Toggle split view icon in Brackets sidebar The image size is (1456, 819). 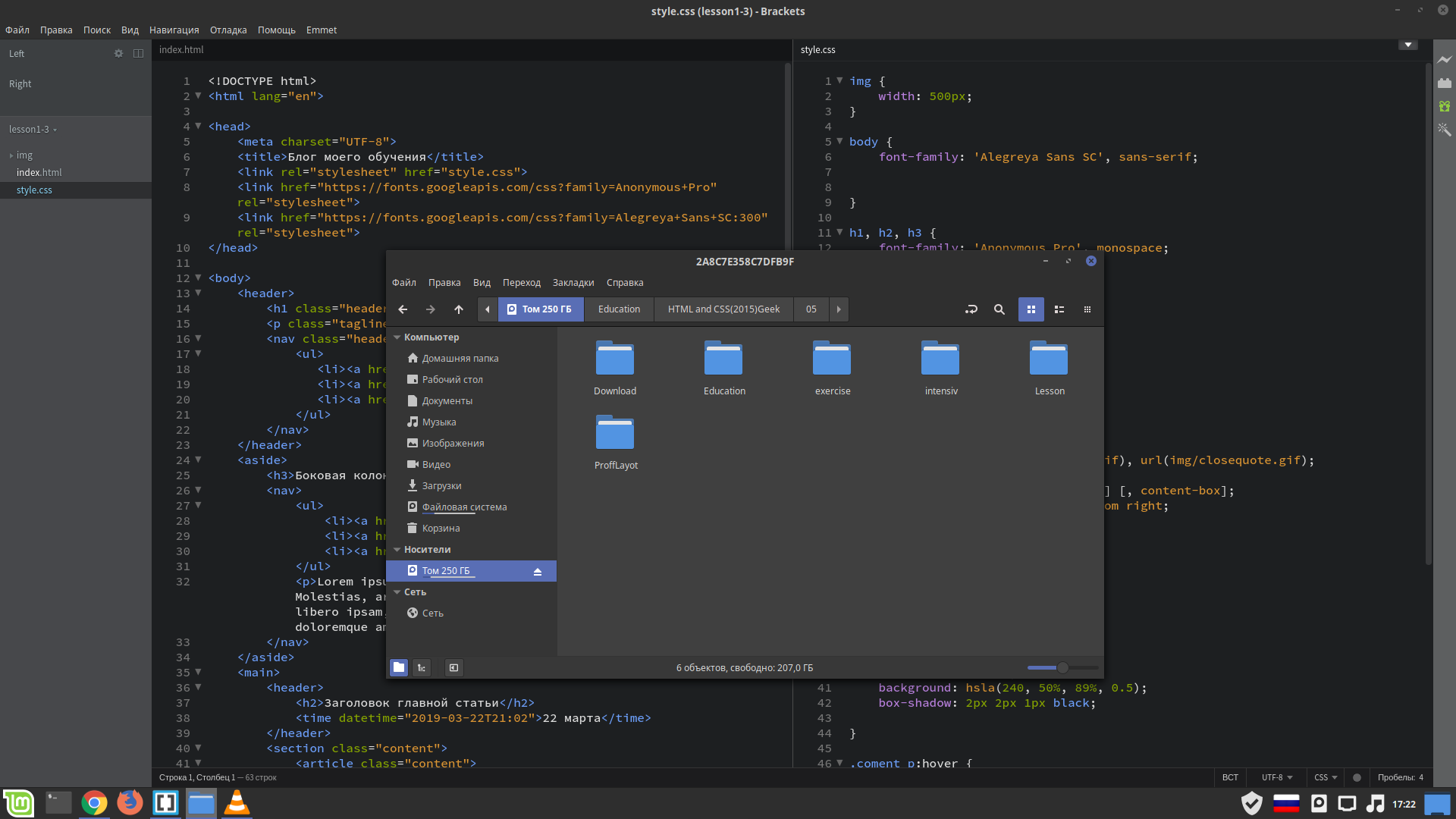pos(138,53)
